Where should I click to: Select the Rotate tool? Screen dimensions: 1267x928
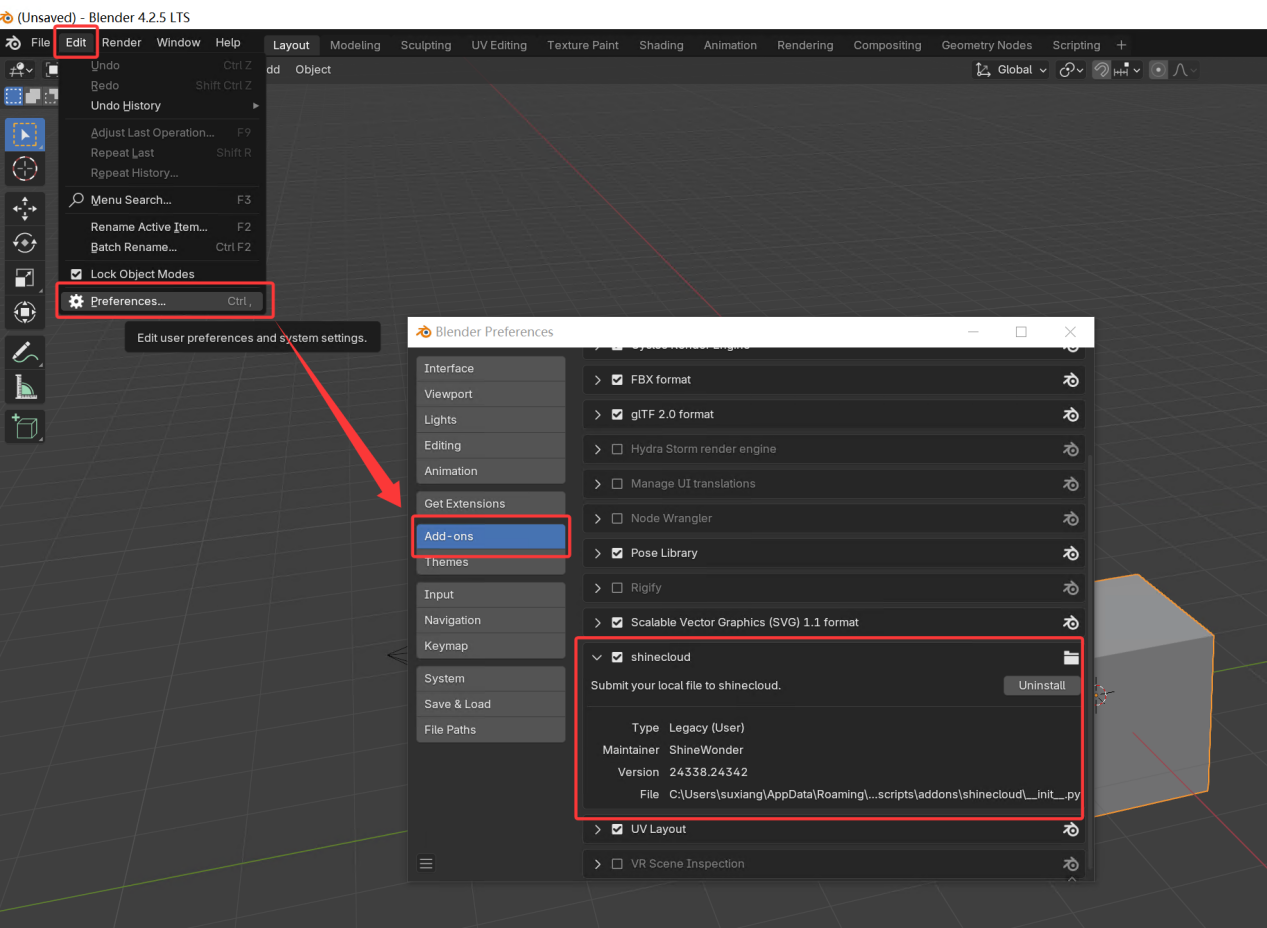[x=25, y=243]
